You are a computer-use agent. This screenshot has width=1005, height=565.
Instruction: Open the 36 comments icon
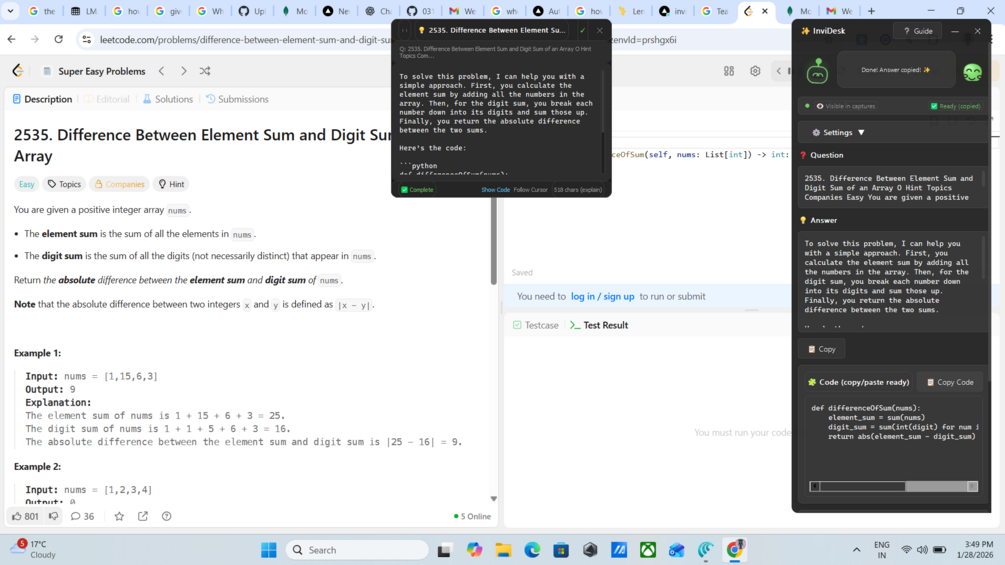[82, 516]
